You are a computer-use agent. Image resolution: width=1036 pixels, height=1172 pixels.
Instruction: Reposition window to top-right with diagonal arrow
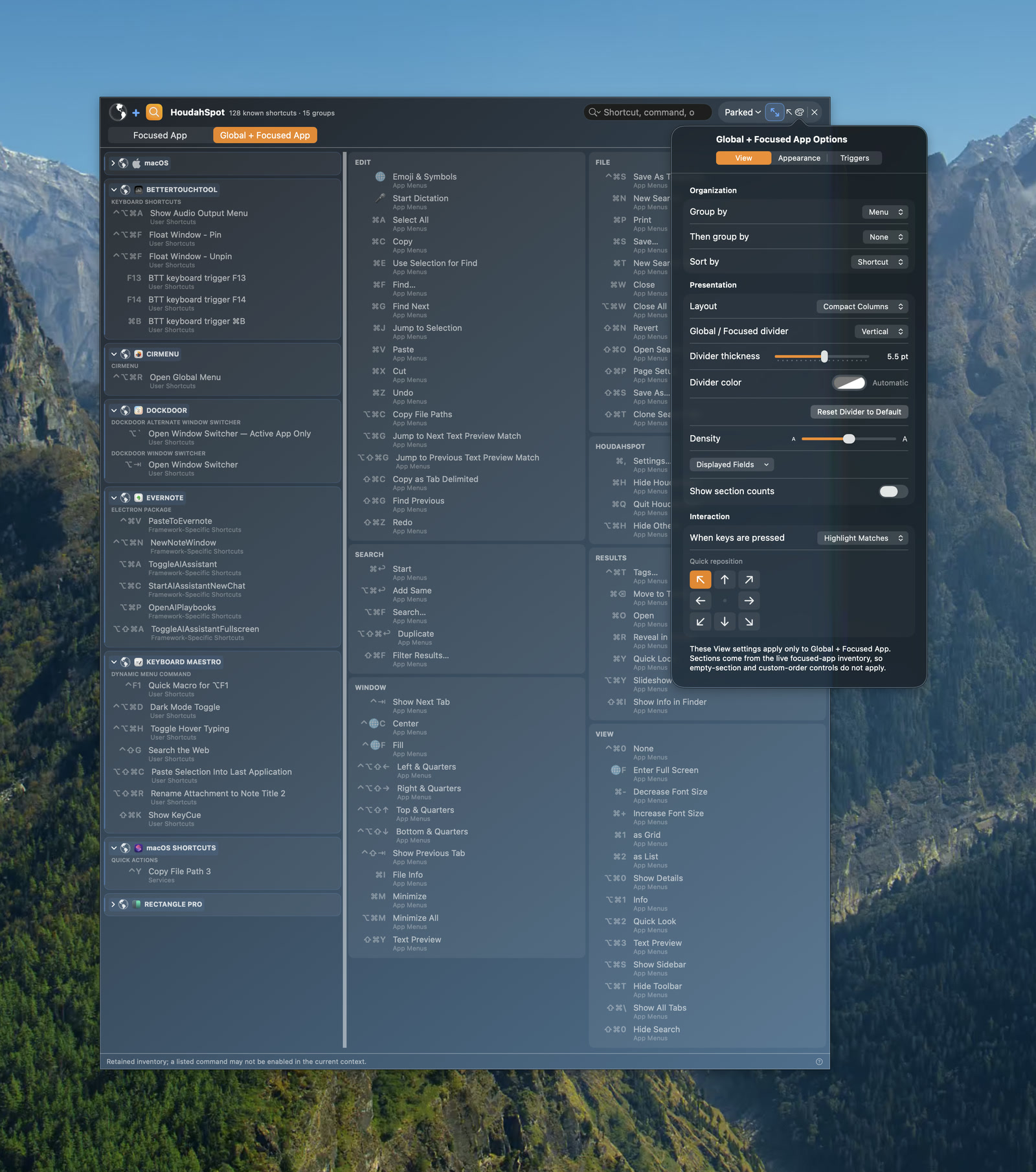point(749,580)
